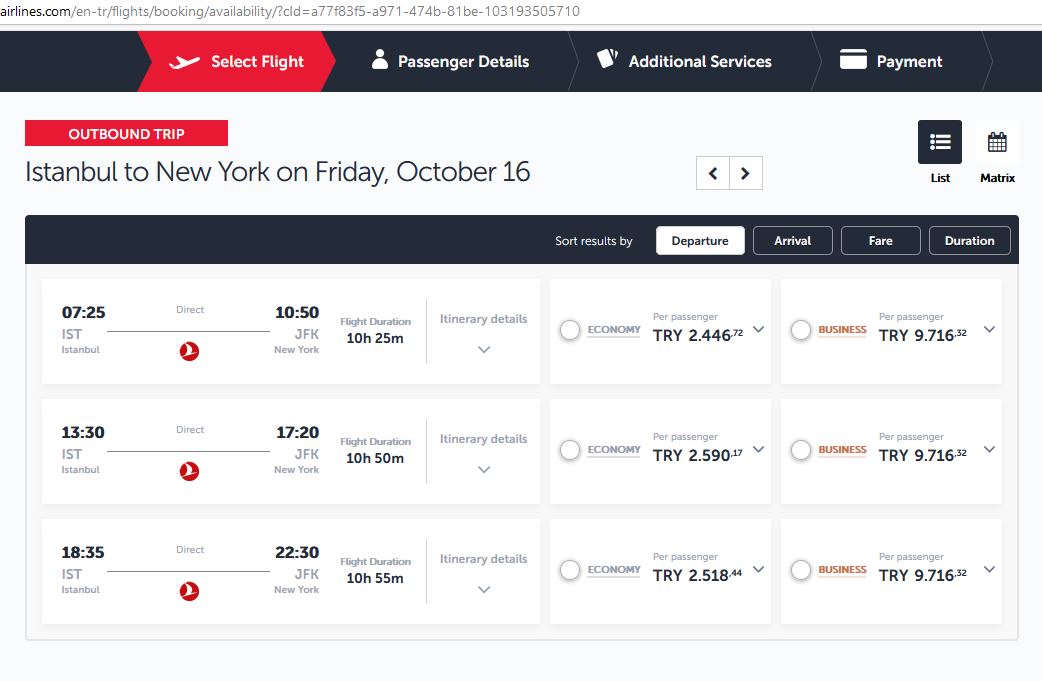The image size is (1042, 681).
Task: Expand Economy TRY 2.590 fare options
Action: pyautogui.click(x=758, y=449)
